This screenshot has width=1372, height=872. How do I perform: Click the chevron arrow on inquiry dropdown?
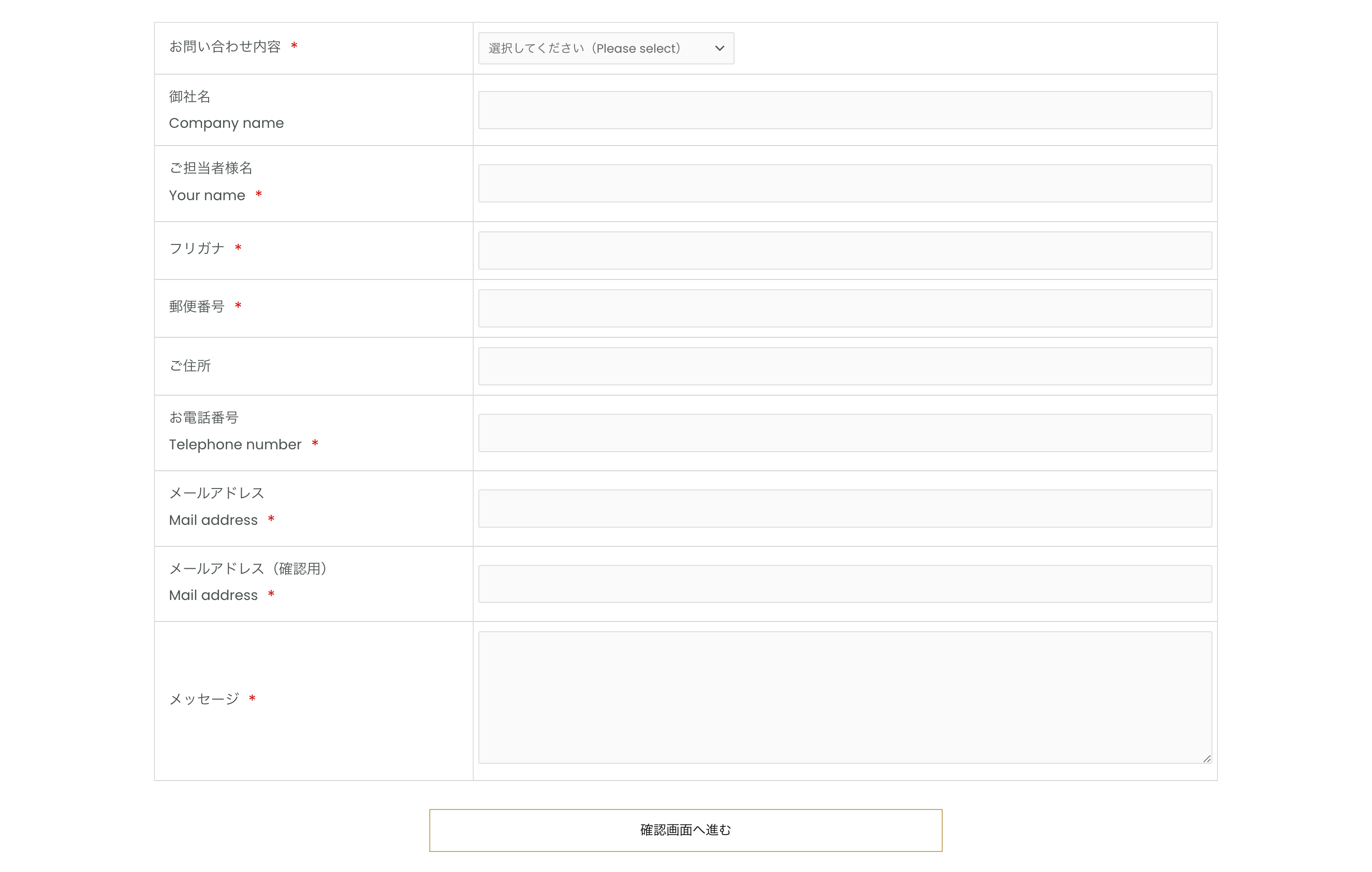720,49
